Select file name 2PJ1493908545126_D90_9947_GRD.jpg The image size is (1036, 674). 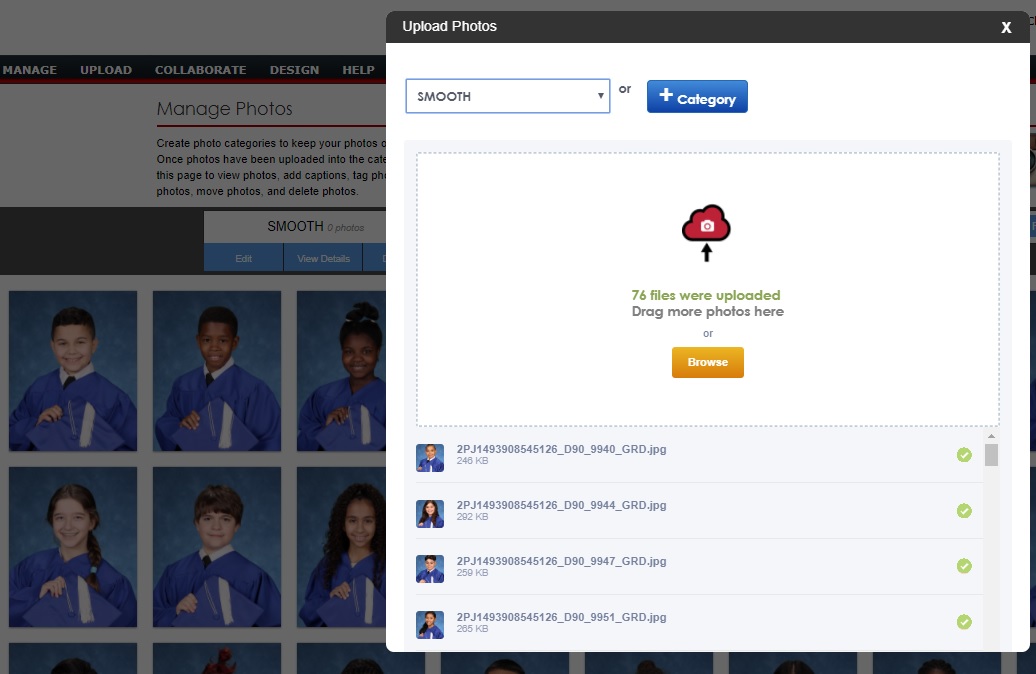coord(561,562)
